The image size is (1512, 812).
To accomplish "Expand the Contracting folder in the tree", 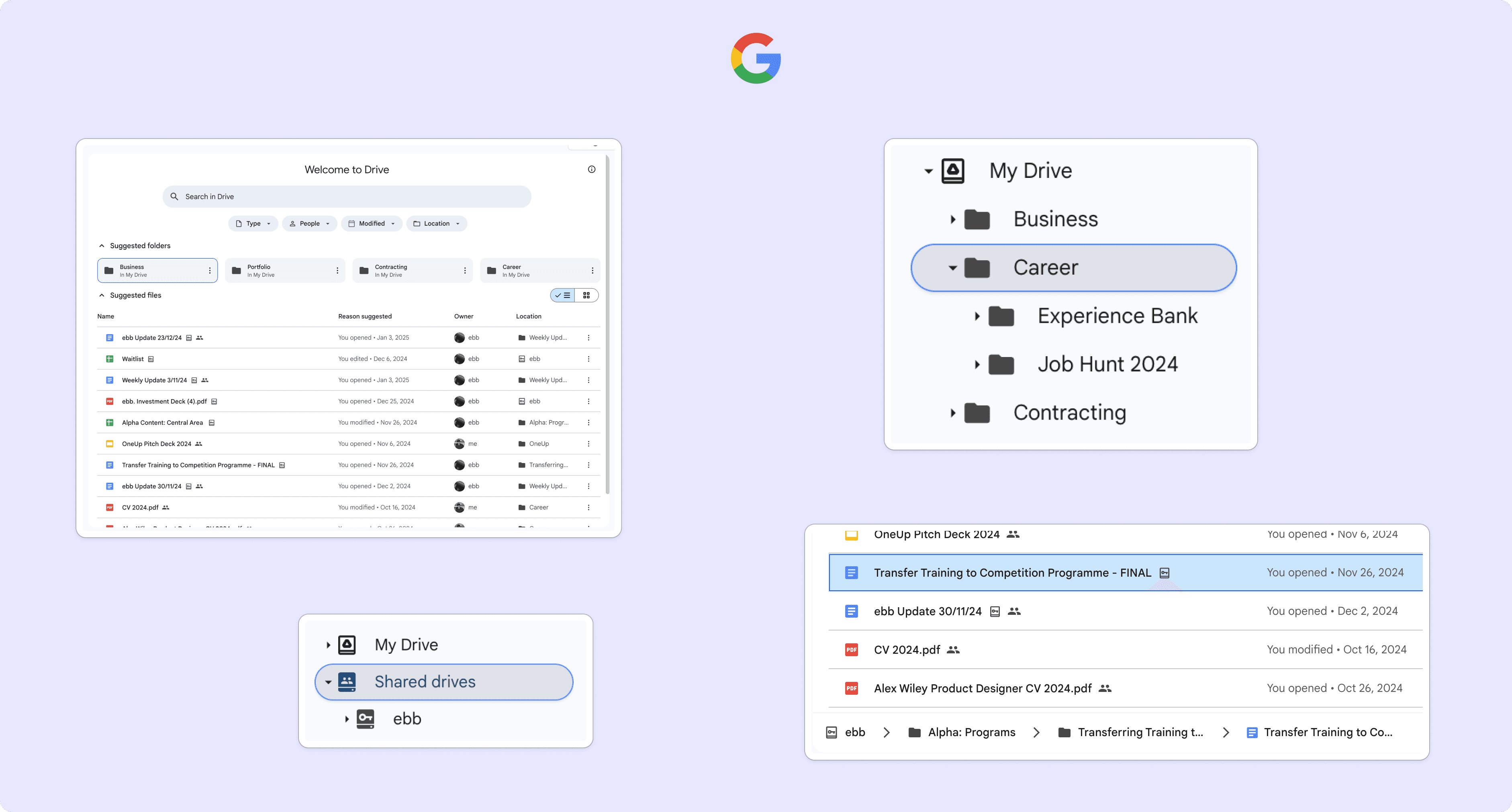I will click(x=952, y=413).
